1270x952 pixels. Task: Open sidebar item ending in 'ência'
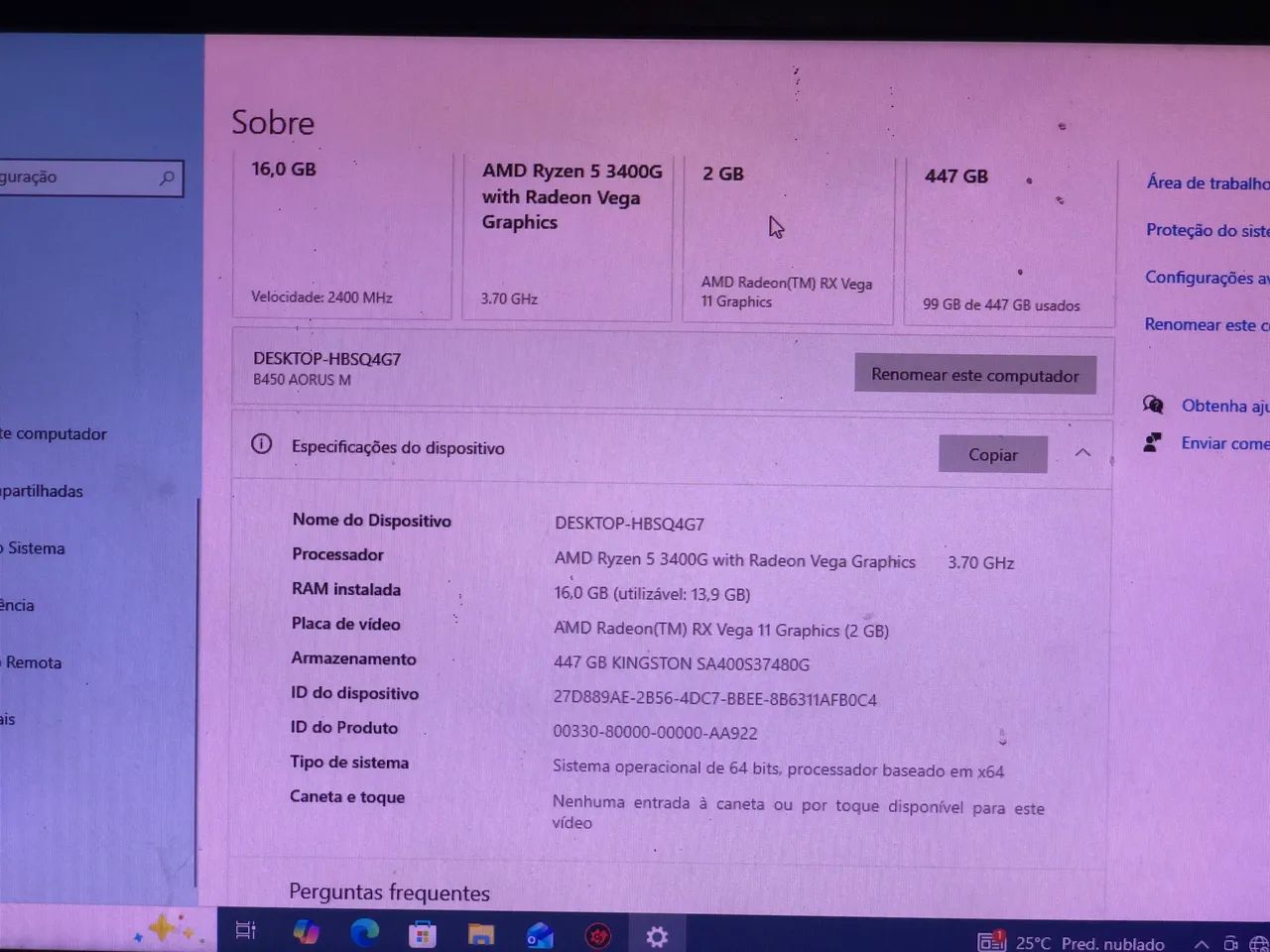[x=17, y=605]
